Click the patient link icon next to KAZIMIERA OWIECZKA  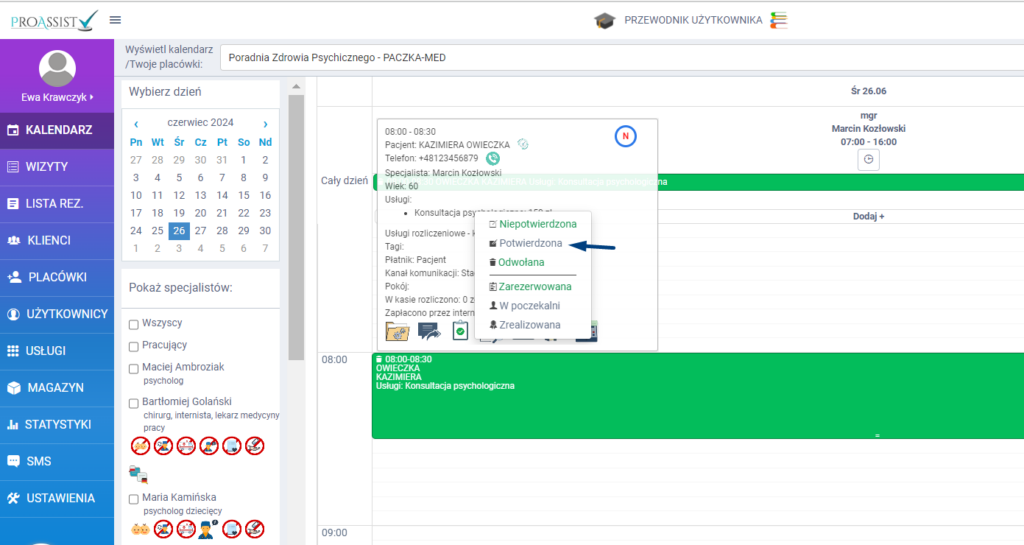(523, 144)
